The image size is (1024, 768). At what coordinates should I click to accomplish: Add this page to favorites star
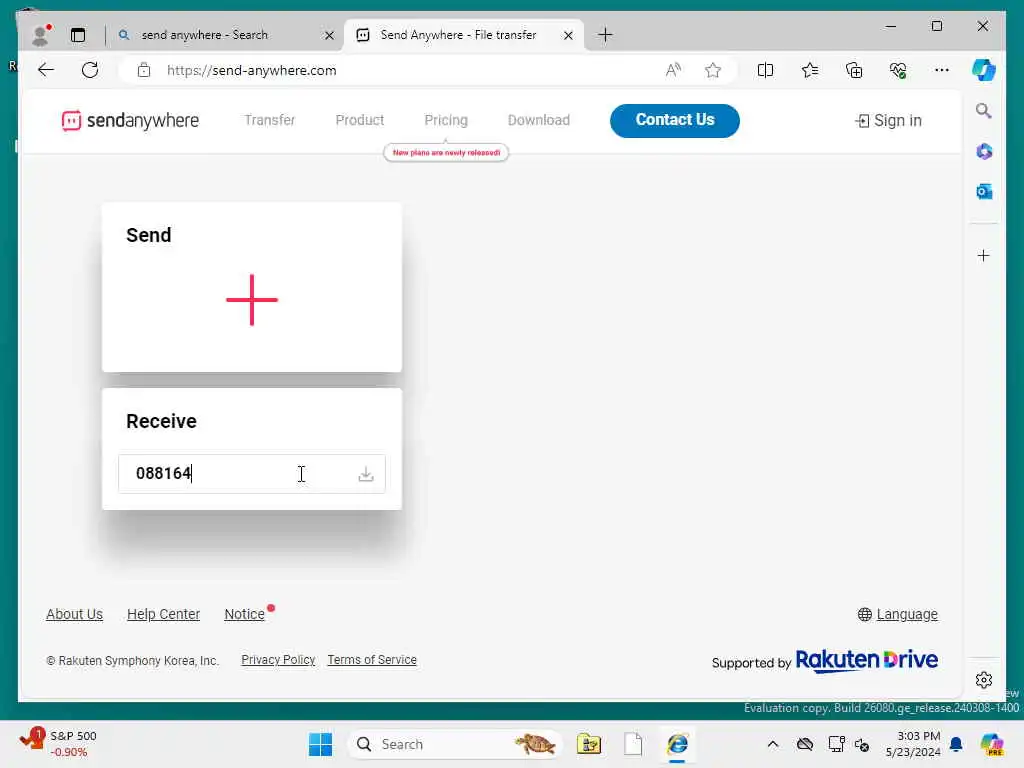pos(712,70)
